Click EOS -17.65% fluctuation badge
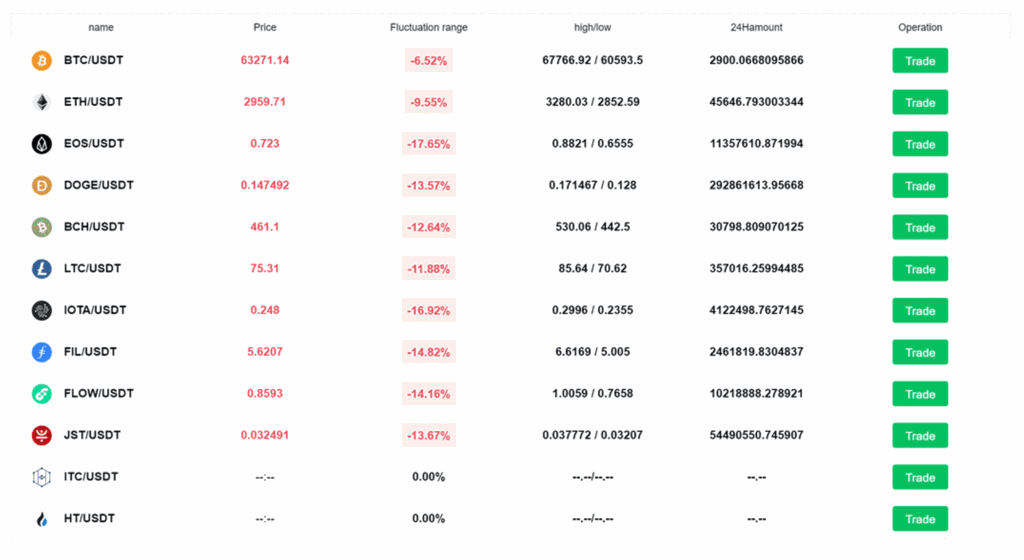This screenshot has width=1024, height=560. pyautogui.click(x=428, y=144)
